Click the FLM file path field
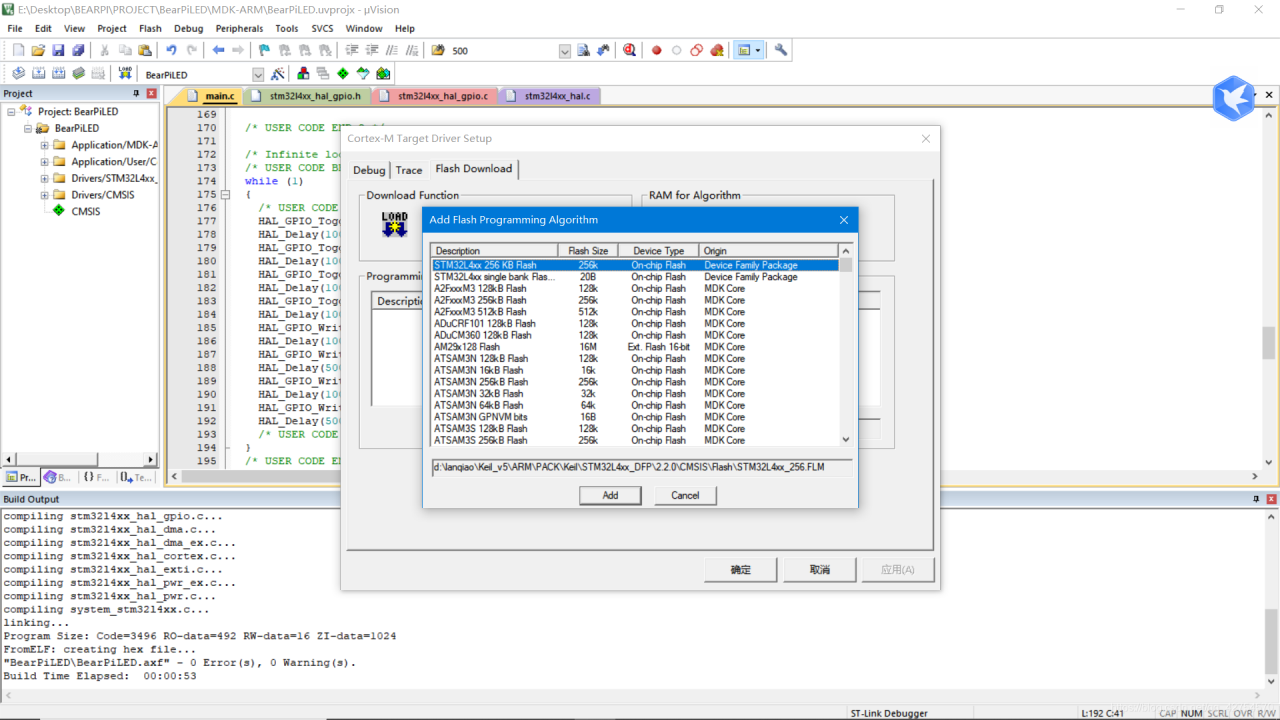The width and height of the screenshot is (1280, 720). click(641, 467)
